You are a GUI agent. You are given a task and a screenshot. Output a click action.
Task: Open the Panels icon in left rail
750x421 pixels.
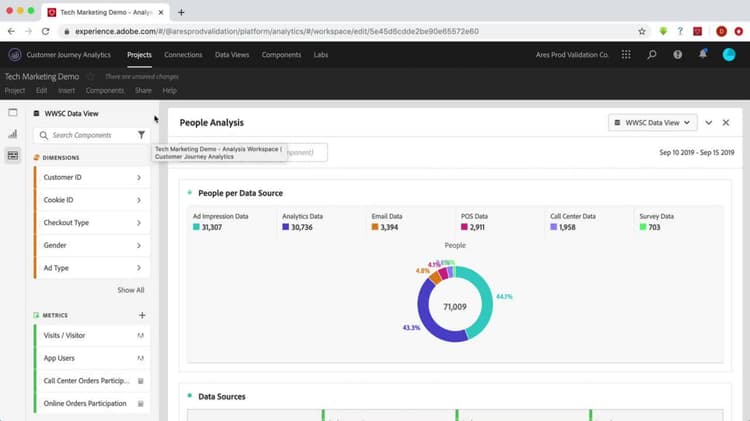(x=13, y=112)
